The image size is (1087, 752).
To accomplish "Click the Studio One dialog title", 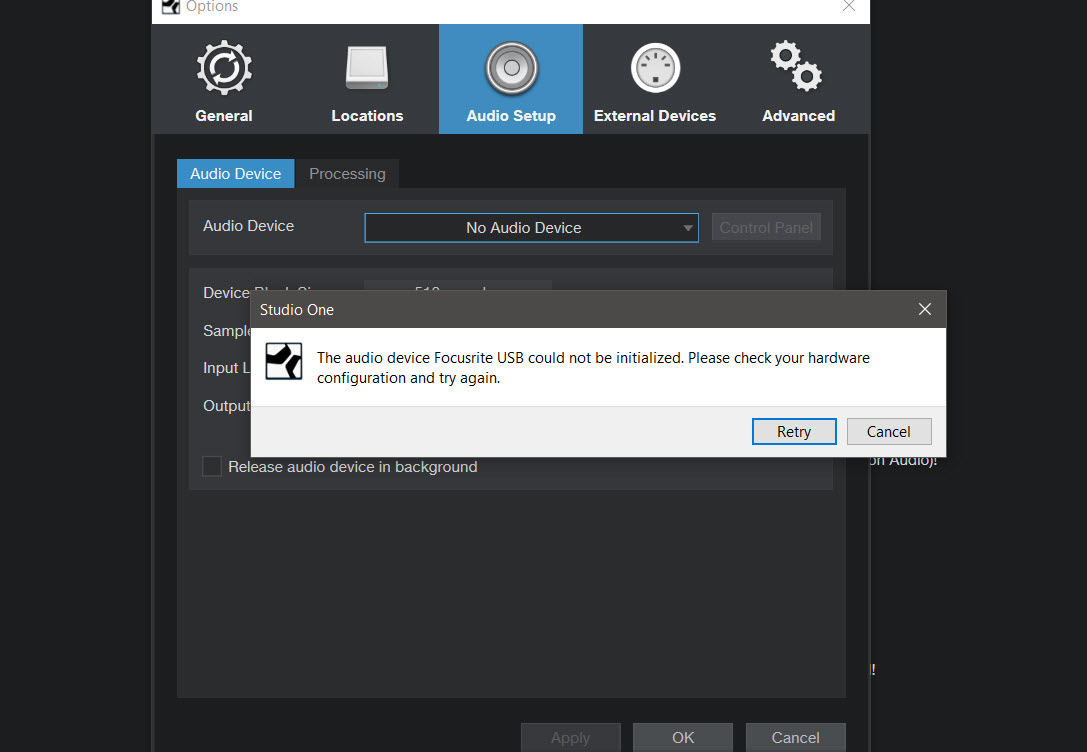I will [297, 310].
